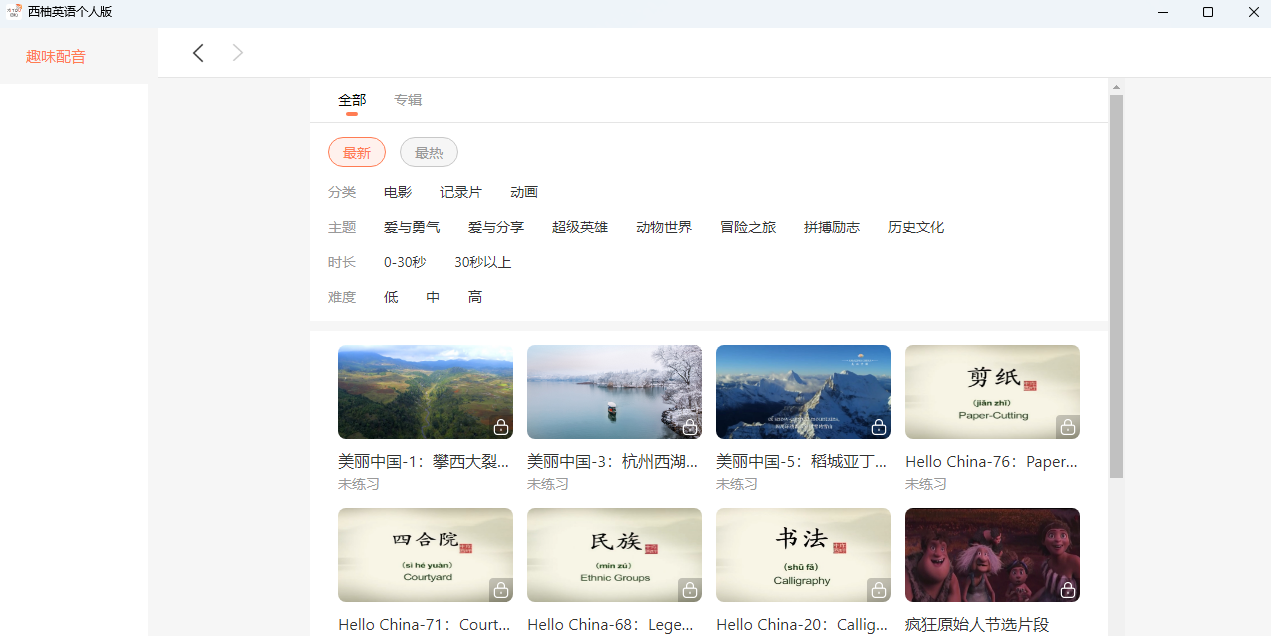Select theme 动物世界
Viewport: 1271px width, 636px height.
pos(664,227)
